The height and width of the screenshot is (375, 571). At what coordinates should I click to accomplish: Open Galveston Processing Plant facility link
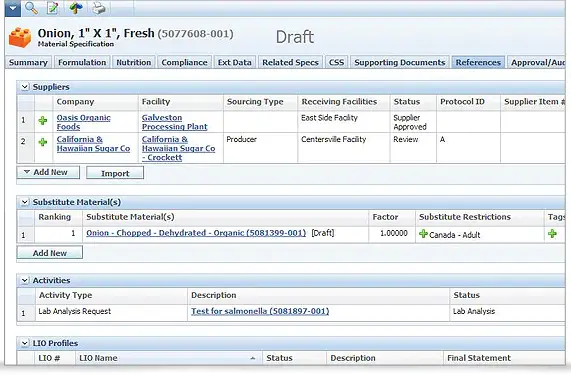pos(174,122)
